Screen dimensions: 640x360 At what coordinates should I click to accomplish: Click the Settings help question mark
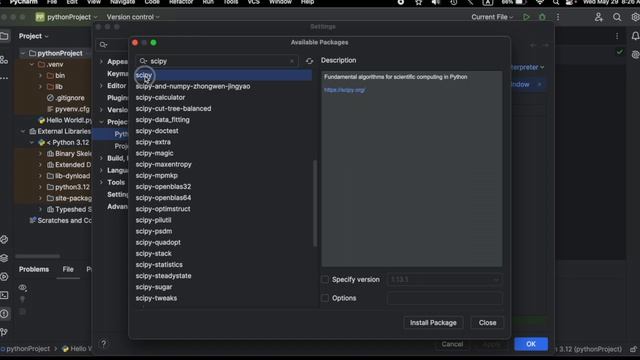tap(104, 344)
